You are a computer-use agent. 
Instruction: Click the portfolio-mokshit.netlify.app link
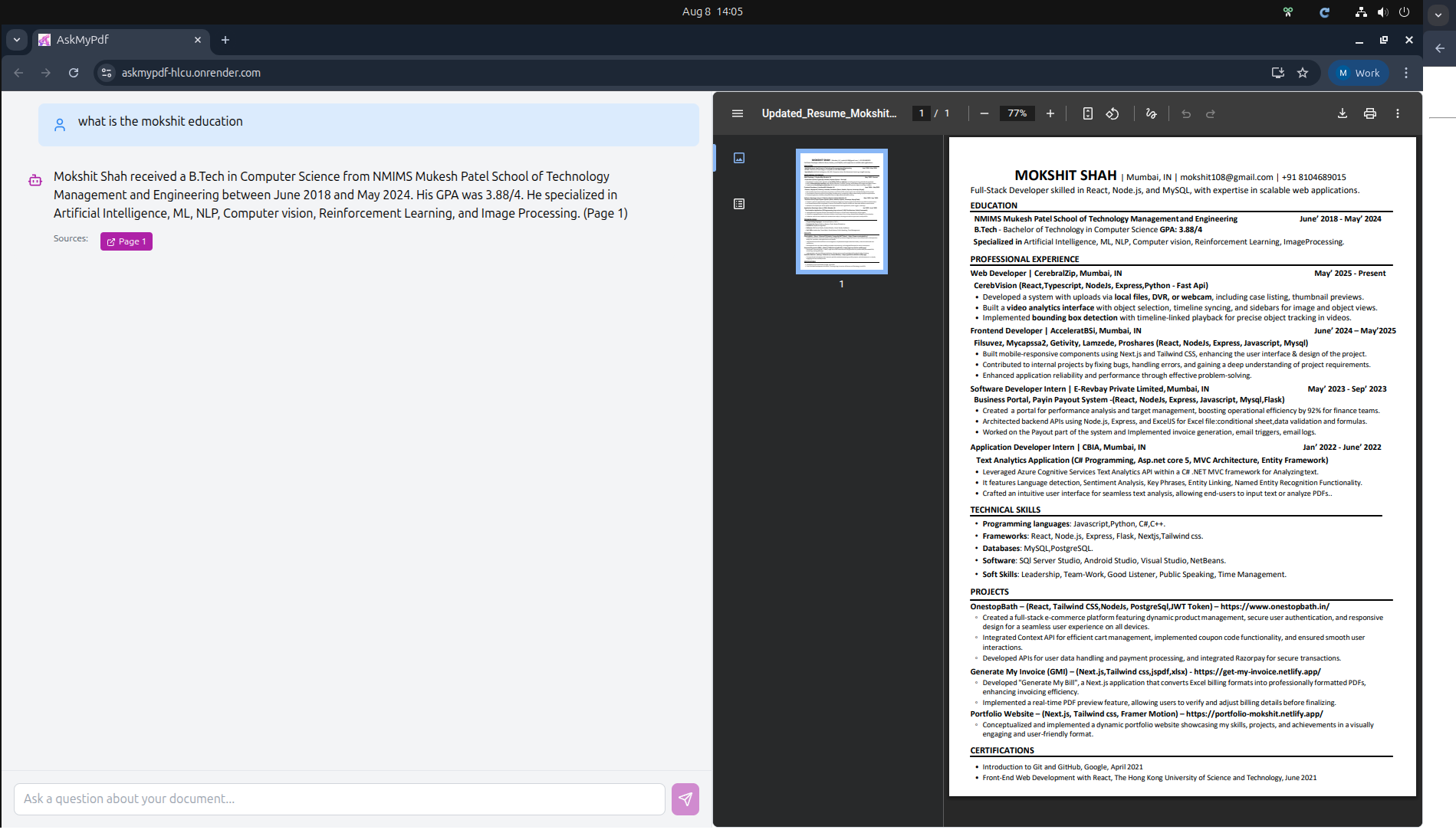pyautogui.click(x=1254, y=713)
